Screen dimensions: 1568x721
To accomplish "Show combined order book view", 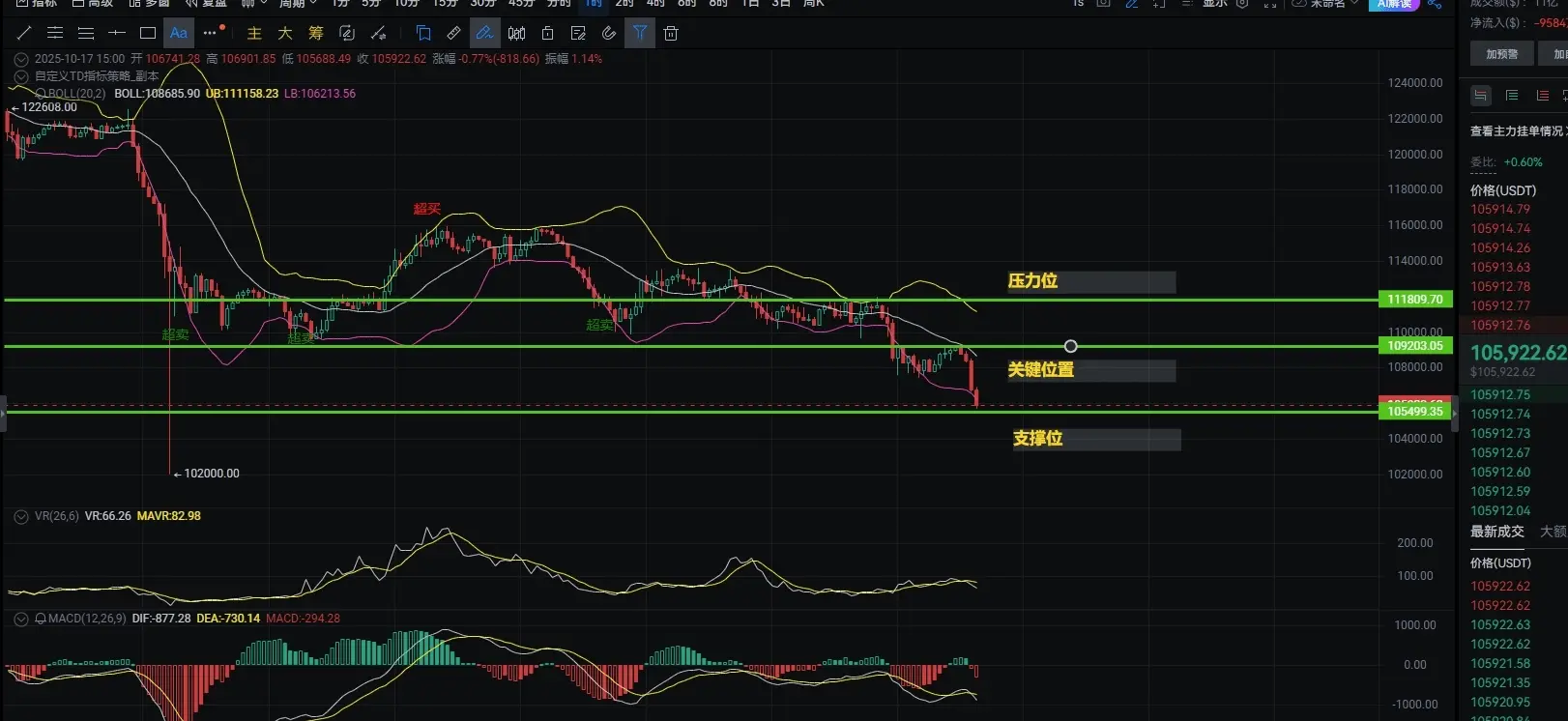I will pyautogui.click(x=1481, y=95).
